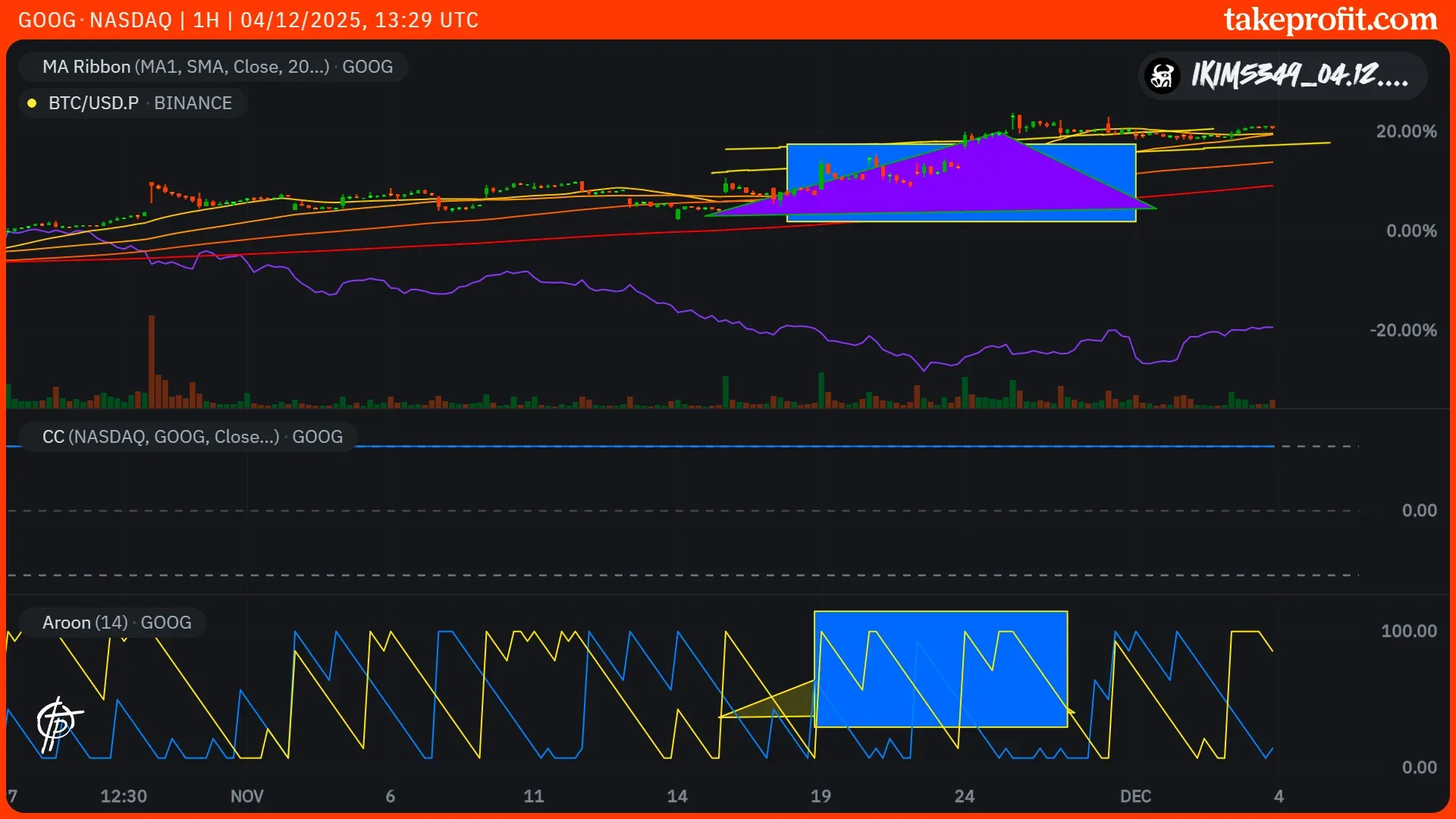
Task: Open the Aroon (14) GOOG indicator legend
Action: click(x=116, y=623)
